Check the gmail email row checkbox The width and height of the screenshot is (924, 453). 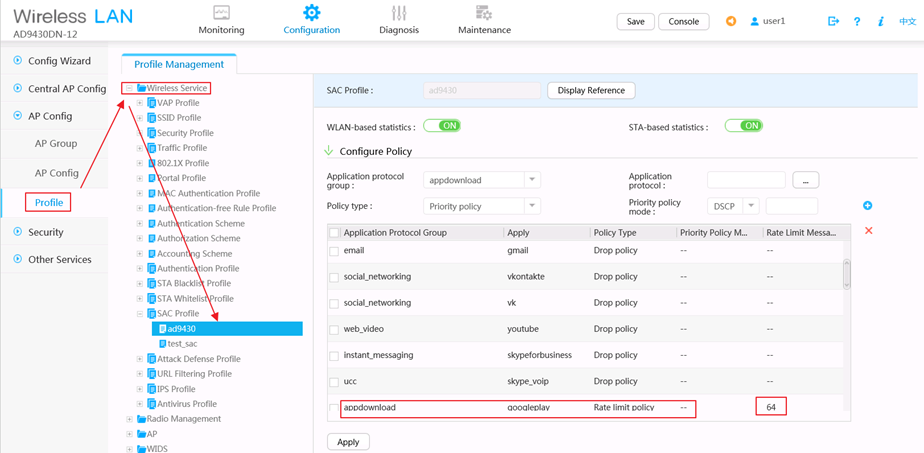coord(334,251)
